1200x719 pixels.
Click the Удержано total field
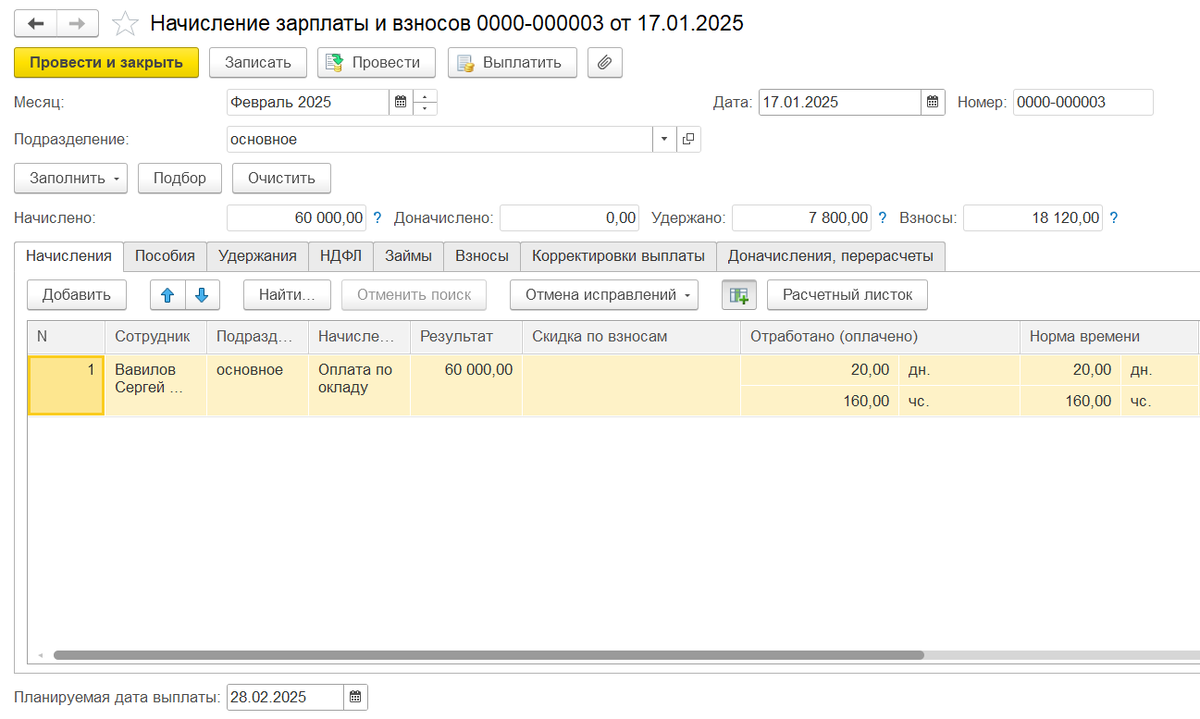802,217
